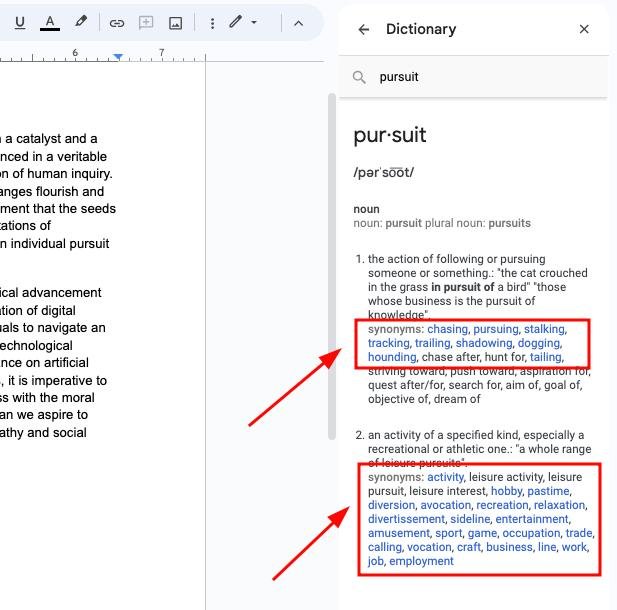Open the synonym link hounding

pos(392,357)
